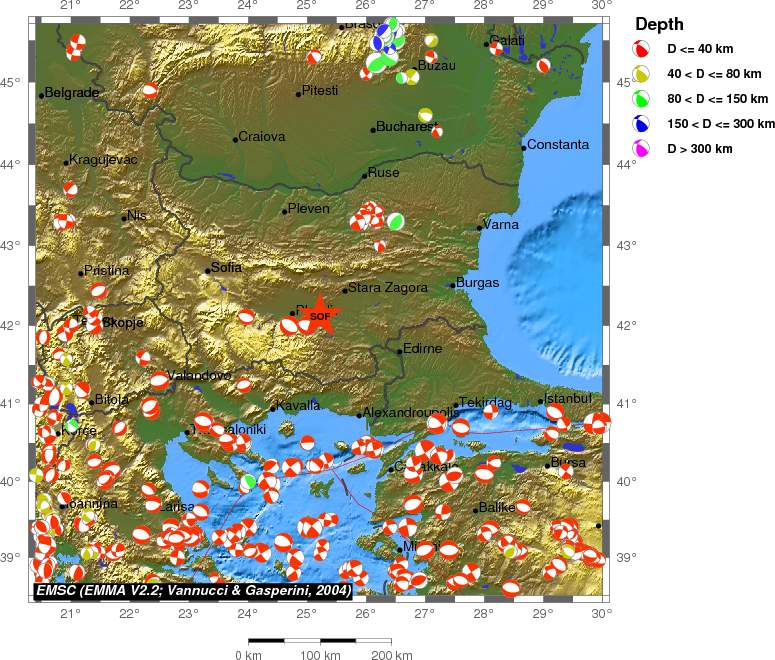Select the yellow beachball above Bucharest
The height and width of the screenshot is (660, 775).
[x=425, y=115]
